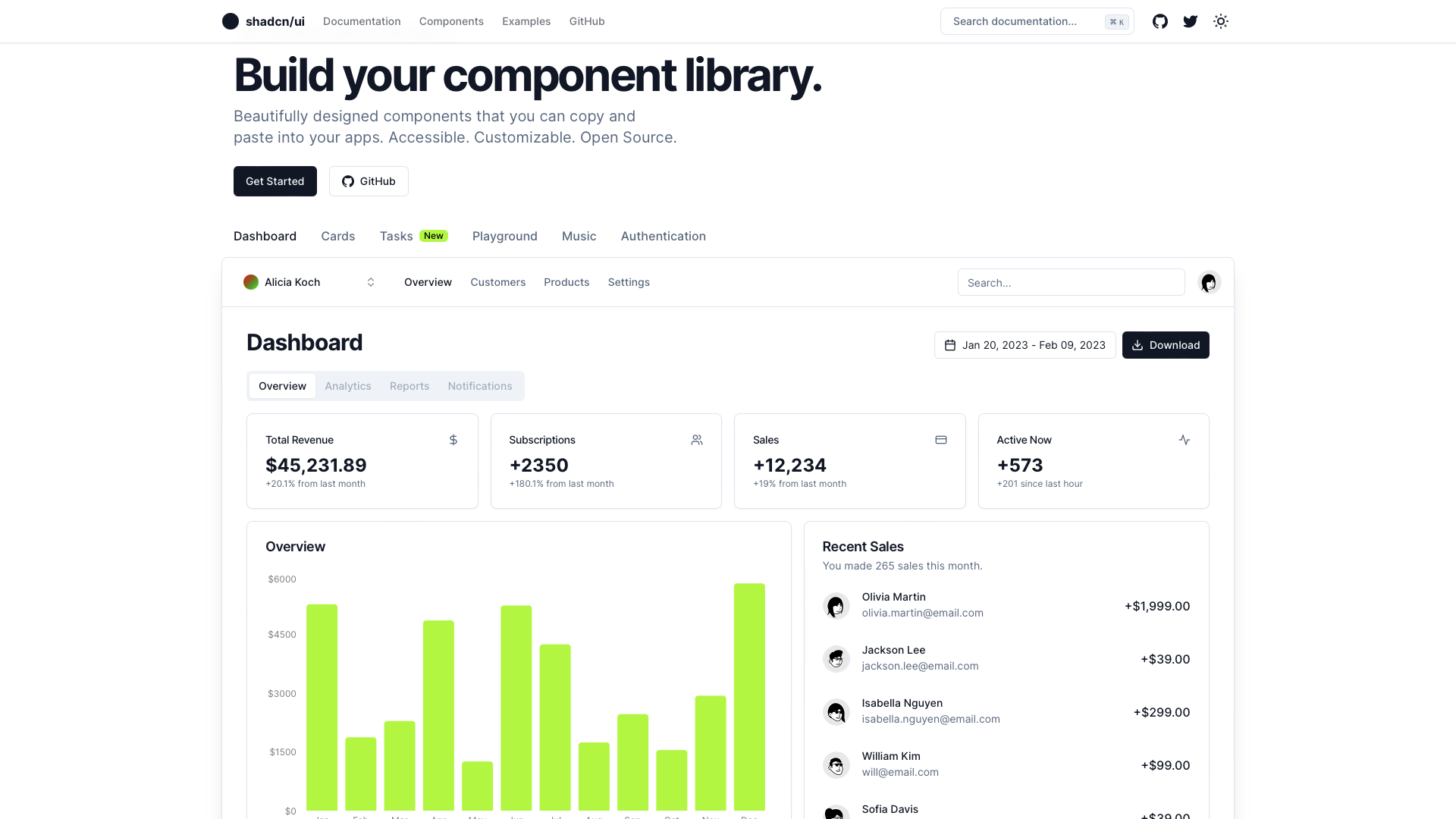Select the Cards example tab
This screenshot has height=819, width=1456.
(338, 236)
